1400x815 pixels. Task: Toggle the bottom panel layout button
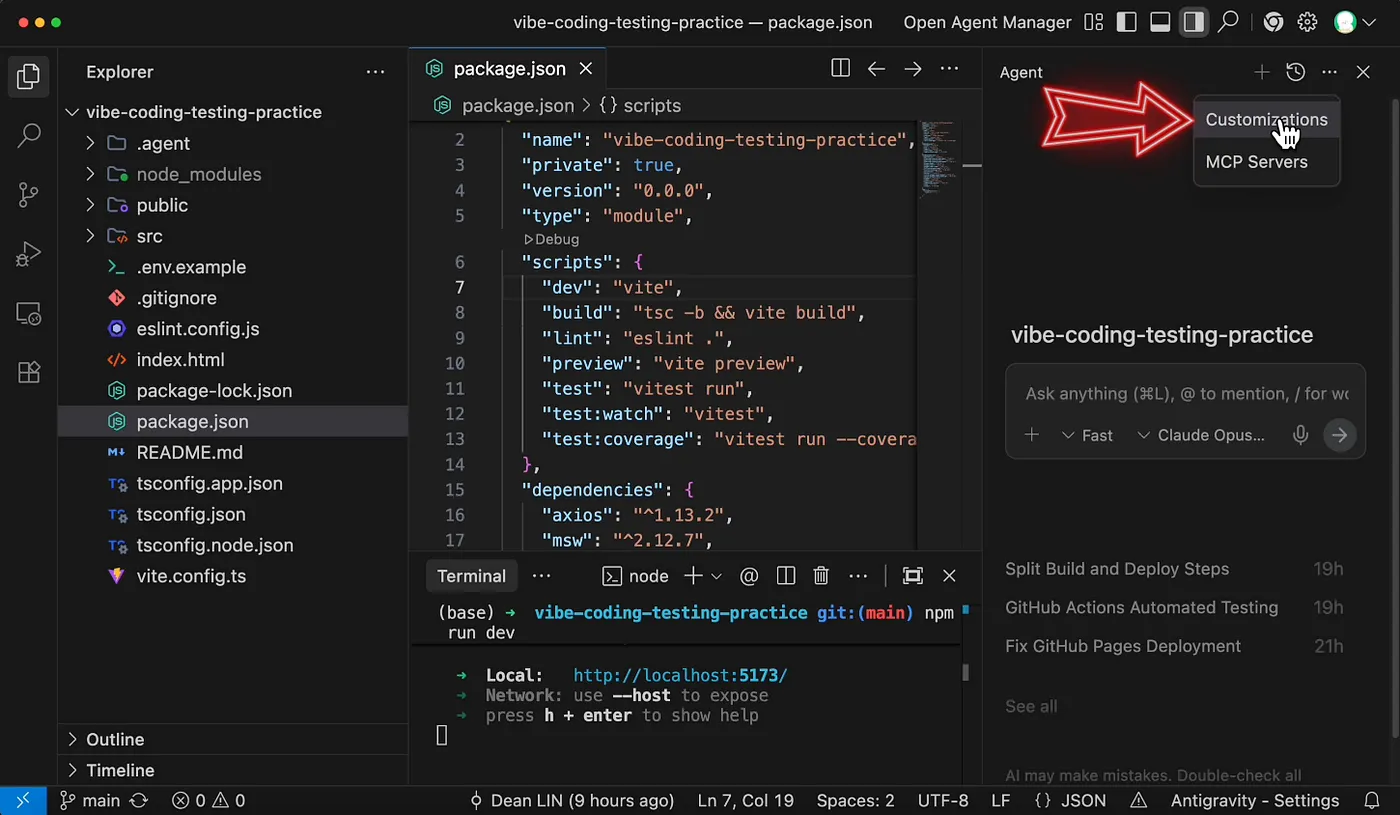click(1160, 22)
